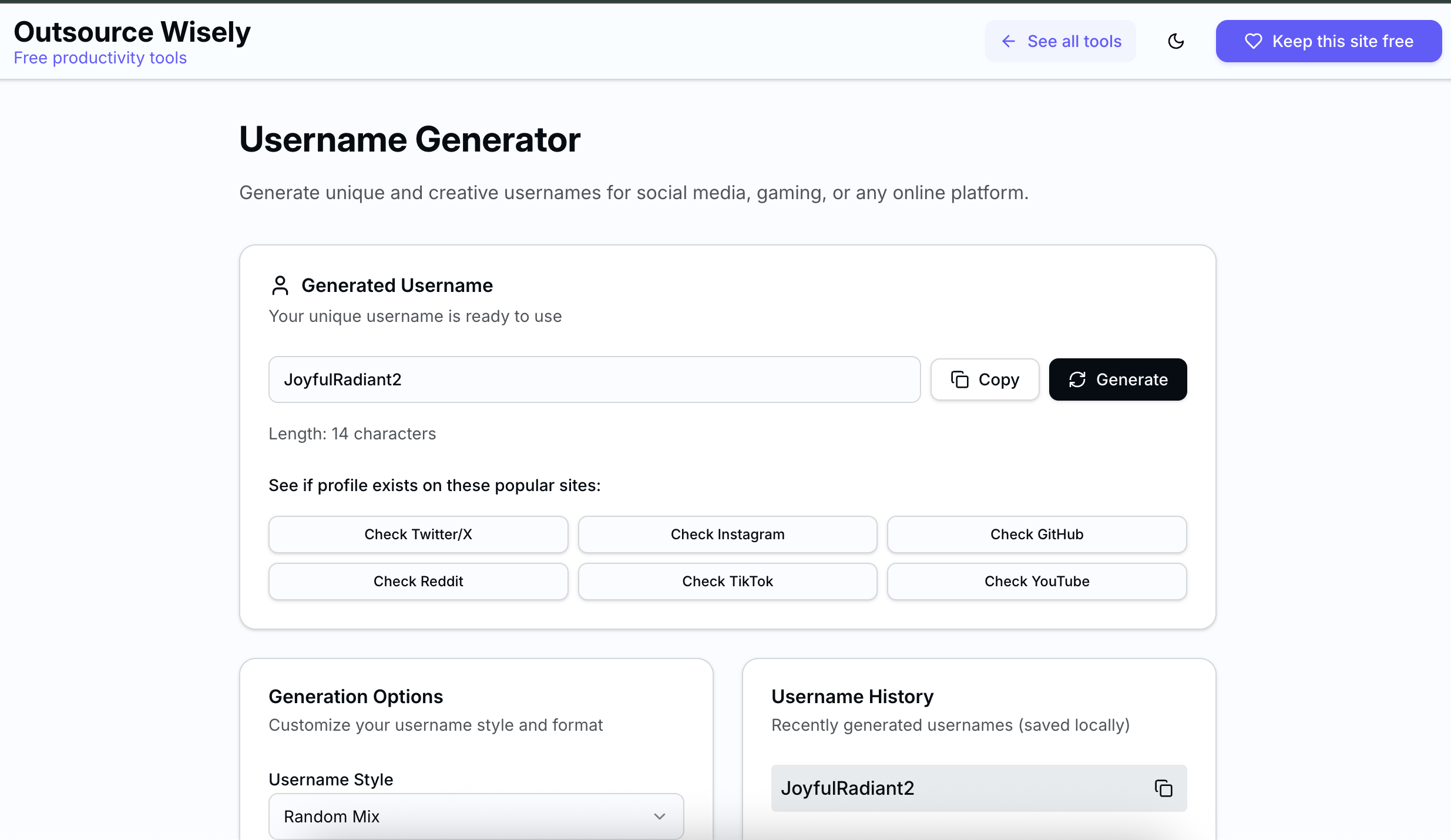
Task: Click the back arrow beside See all tools
Action: 1009,41
